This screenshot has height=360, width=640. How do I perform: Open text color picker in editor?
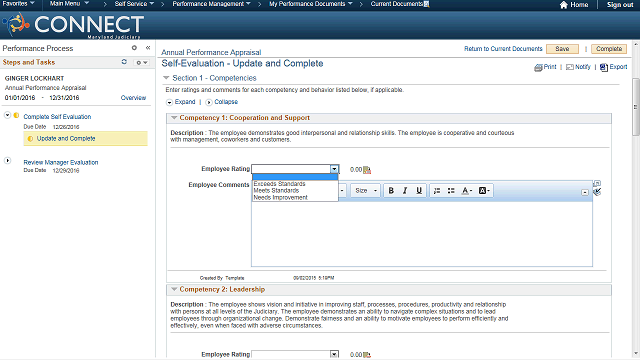(x=467, y=191)
